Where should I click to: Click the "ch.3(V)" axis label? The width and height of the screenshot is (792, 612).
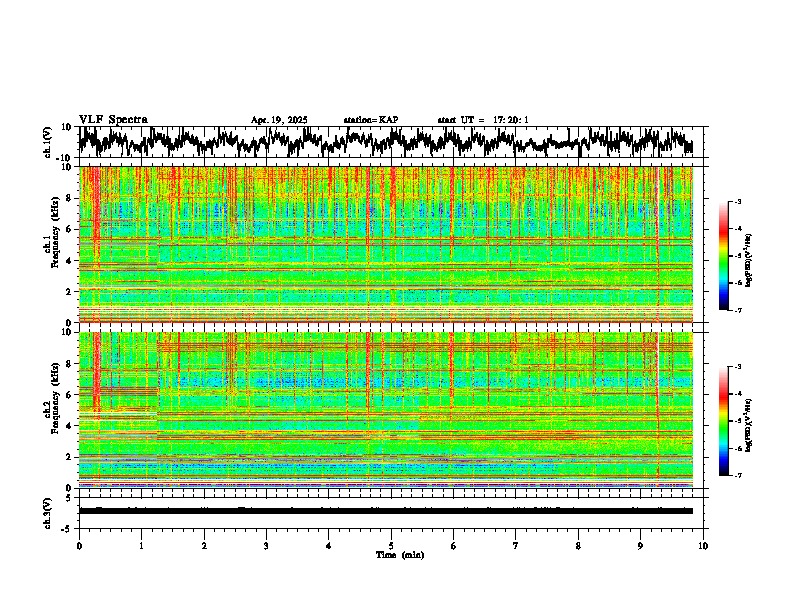point(48,514)
